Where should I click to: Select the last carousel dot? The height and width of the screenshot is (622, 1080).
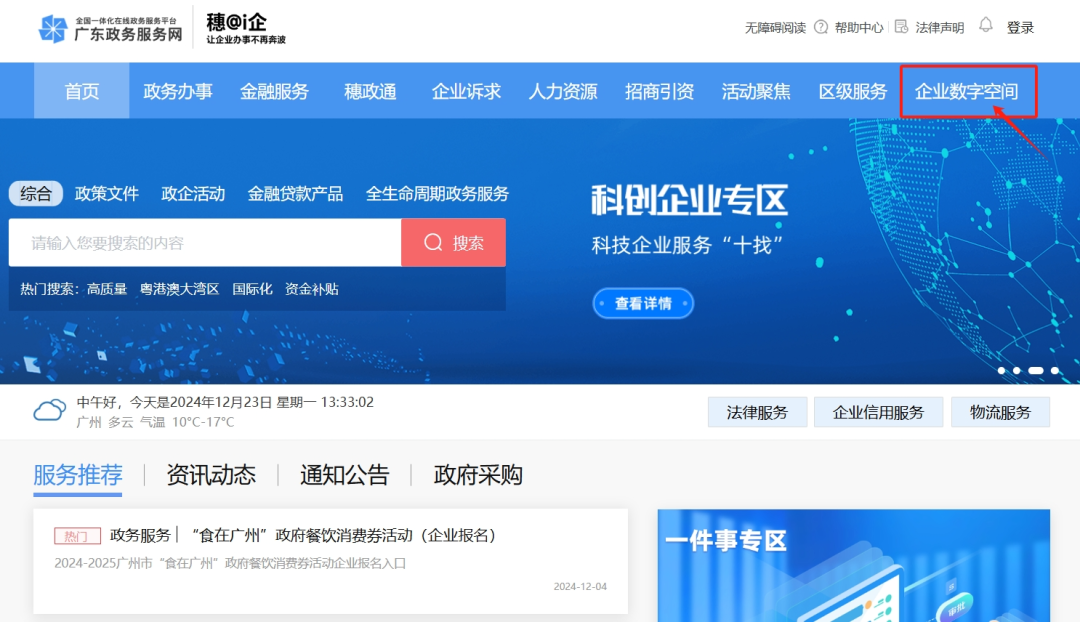click(x=1055, y=371)
